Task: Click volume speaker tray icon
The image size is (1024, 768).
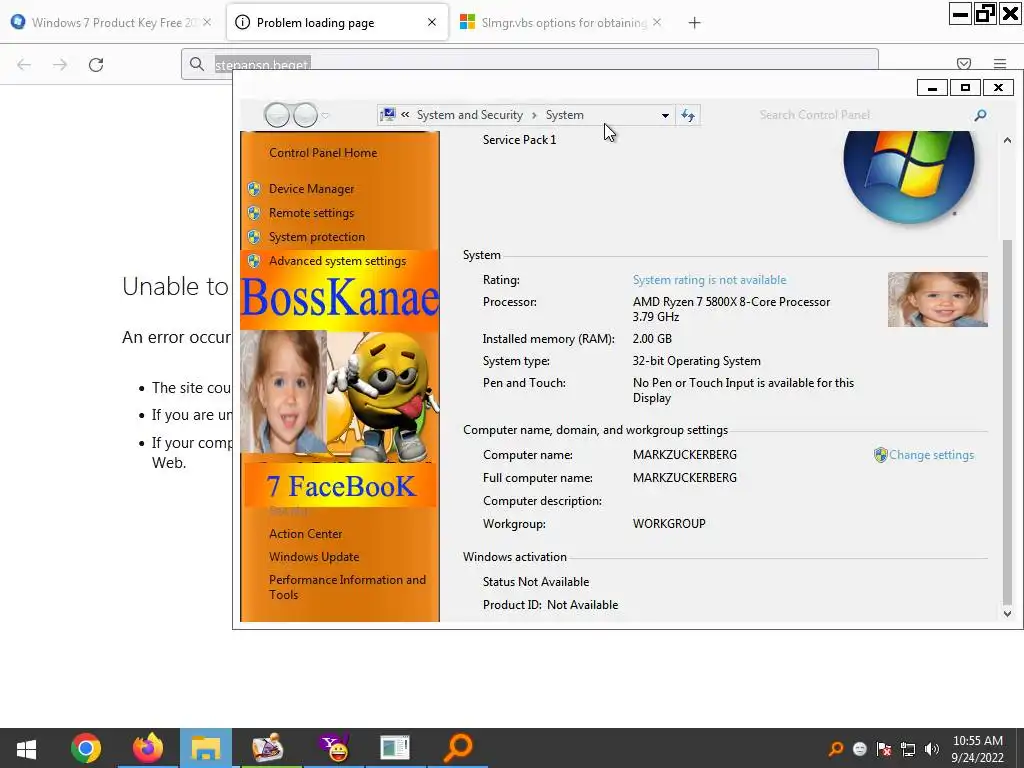Action: tap(932, 749)
